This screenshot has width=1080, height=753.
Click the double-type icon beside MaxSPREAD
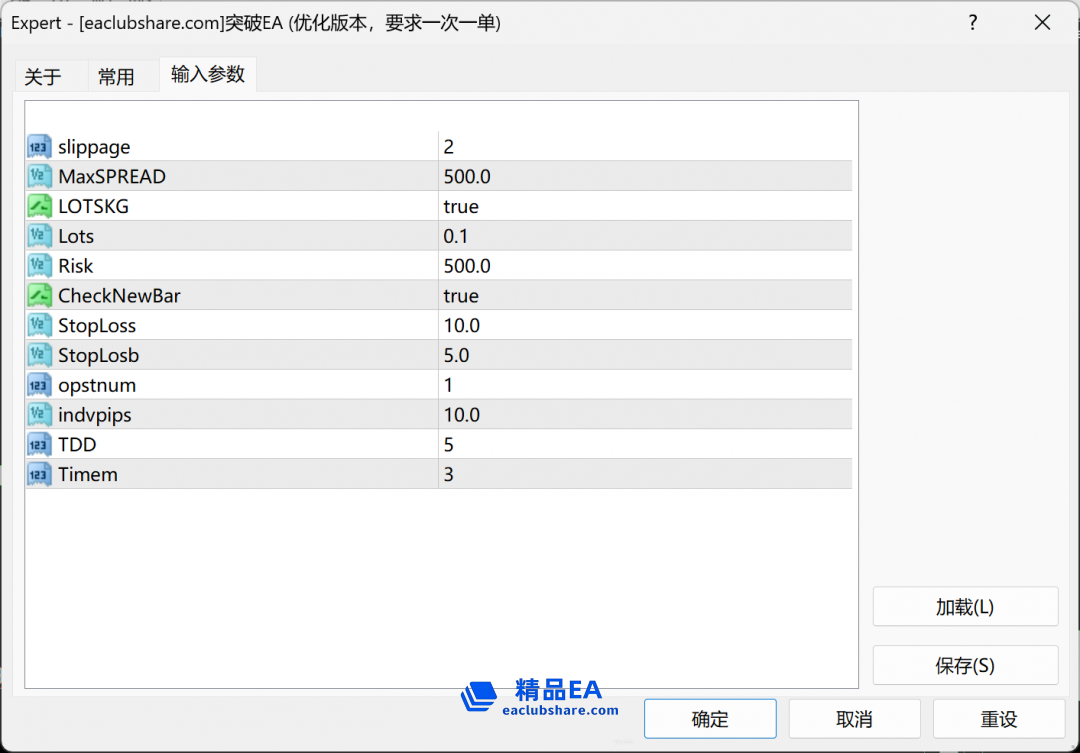(39, 177)
